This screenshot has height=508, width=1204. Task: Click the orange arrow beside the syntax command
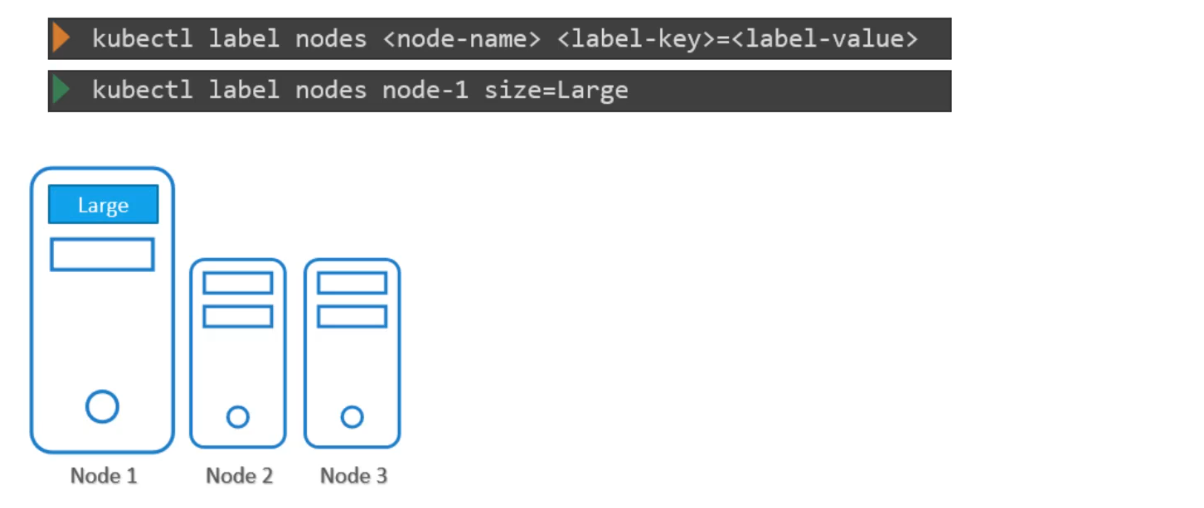pyautogui.click(x=61, y=39)
